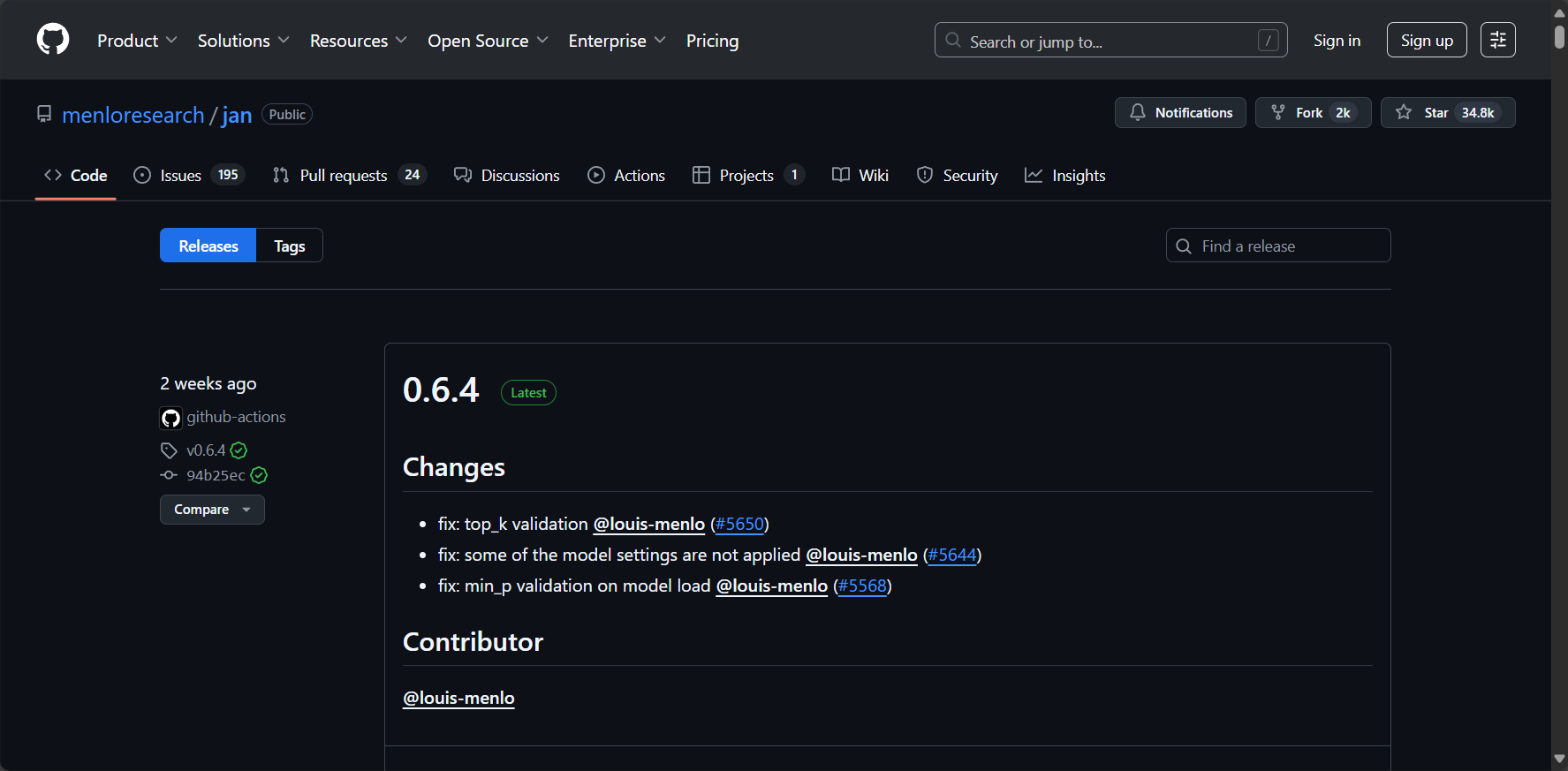Switch to the Discussions tab
Image resolution: width=1568 pixels, height=771 pixels.
tap(507, 175)
